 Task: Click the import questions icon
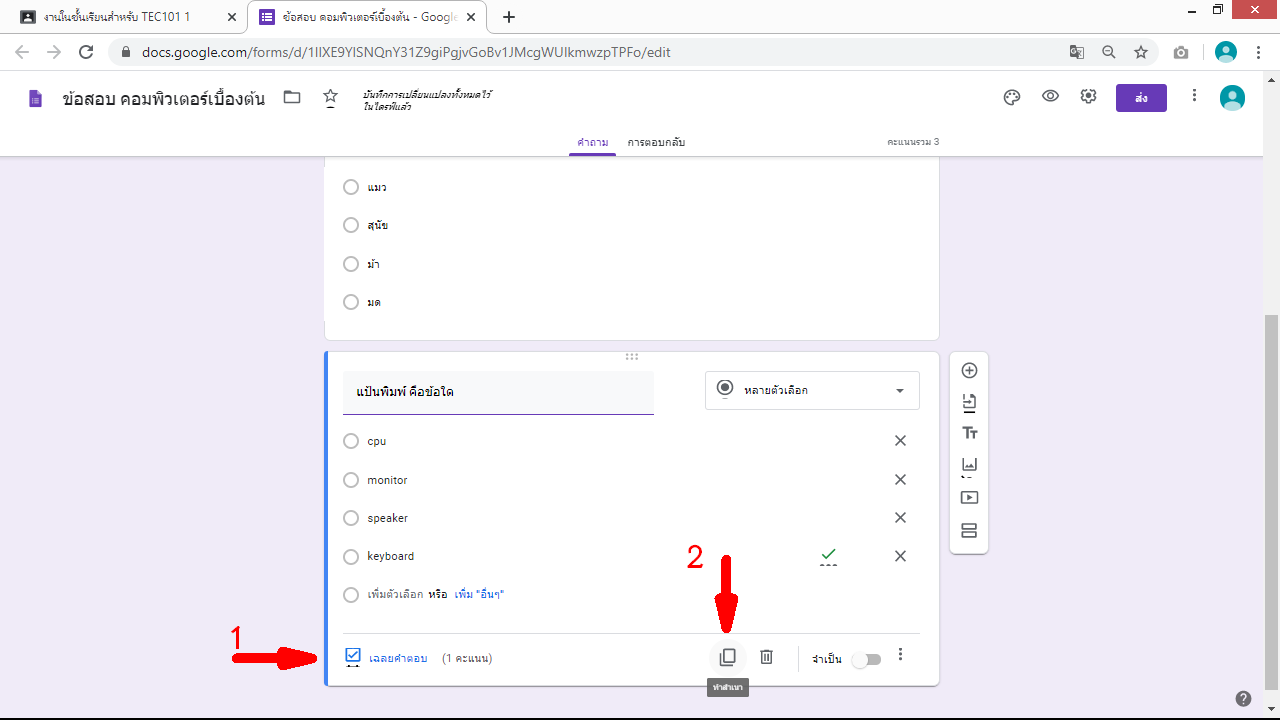pos(968,402)
